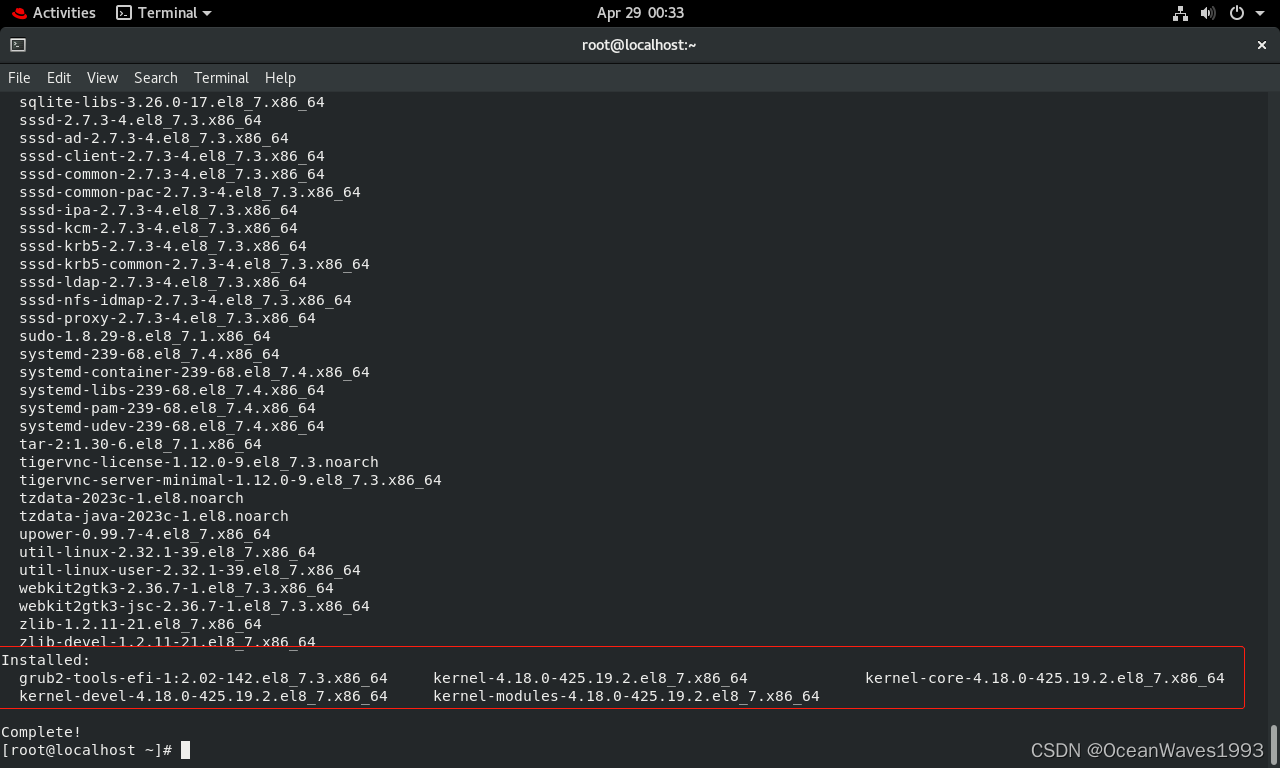Image resolution: width=1280 pixels, height=768 pixels.
Task: Open the Edit menu
Action: coord(59,78)
